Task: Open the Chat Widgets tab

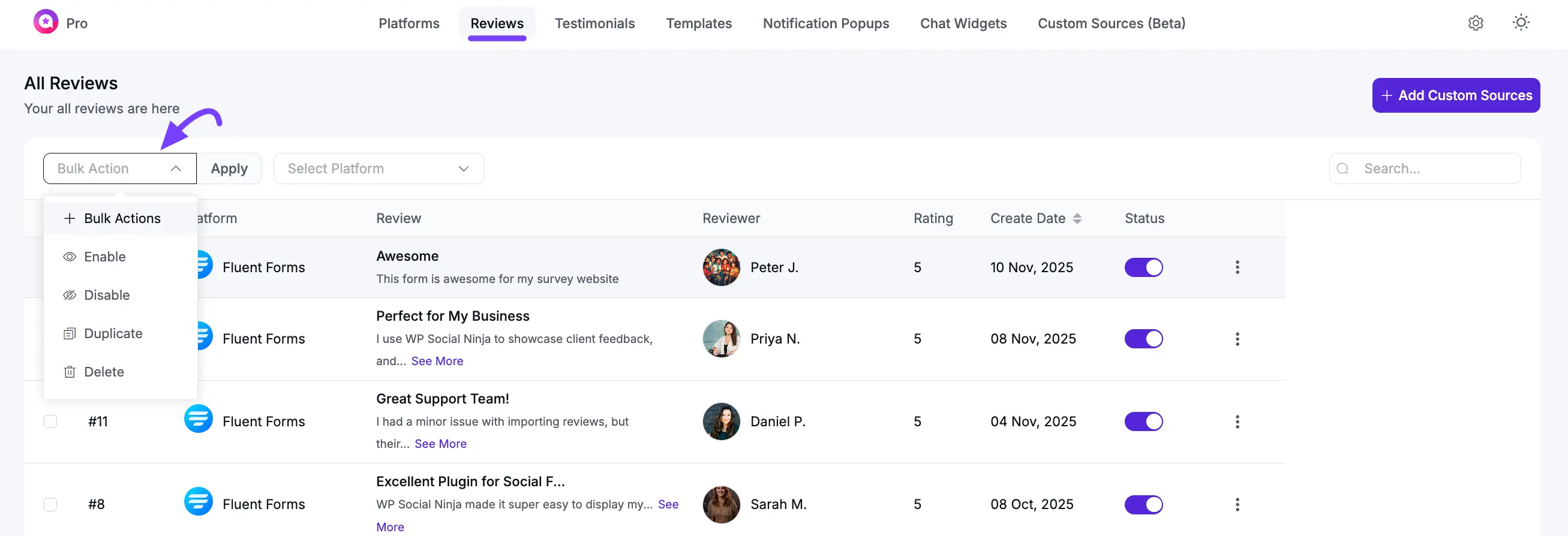Action: coord(963,23)
